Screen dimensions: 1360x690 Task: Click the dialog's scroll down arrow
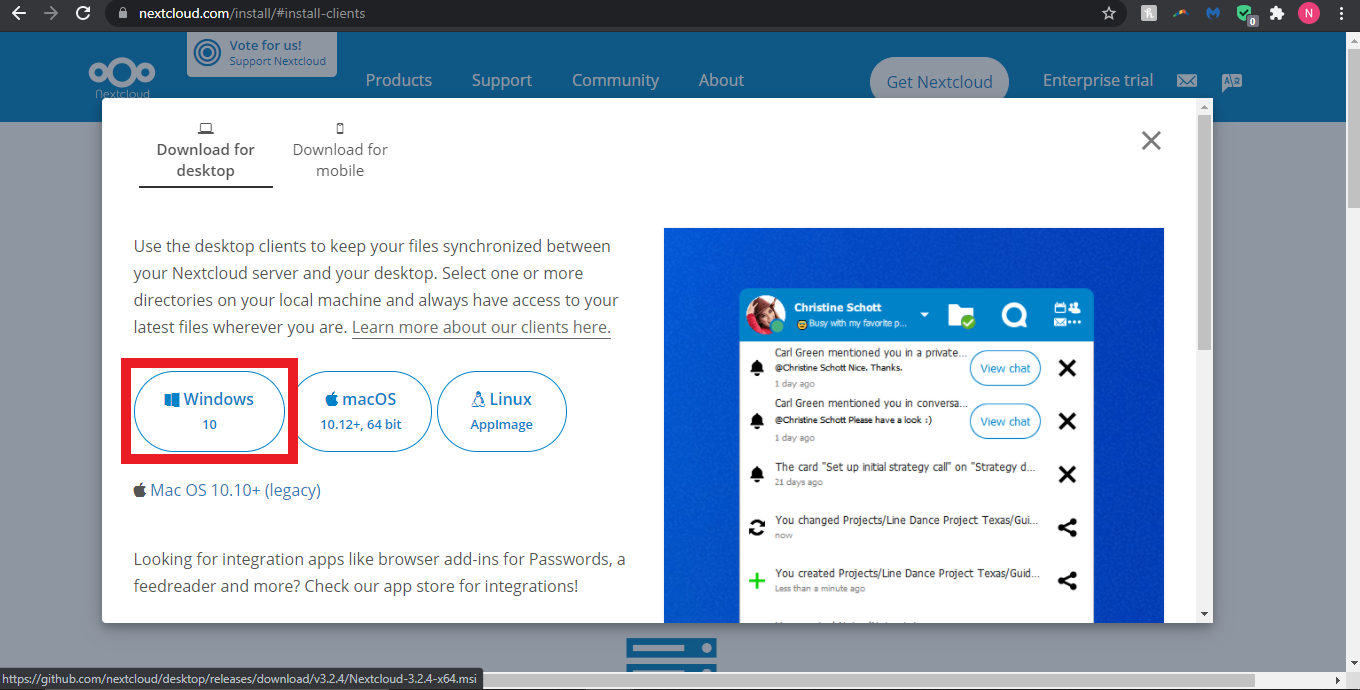pyautogui.click(x=1204, y=613)
